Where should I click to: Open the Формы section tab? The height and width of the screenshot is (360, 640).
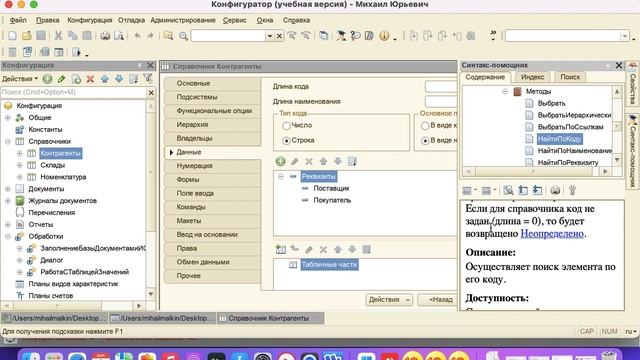pos(212,180)
